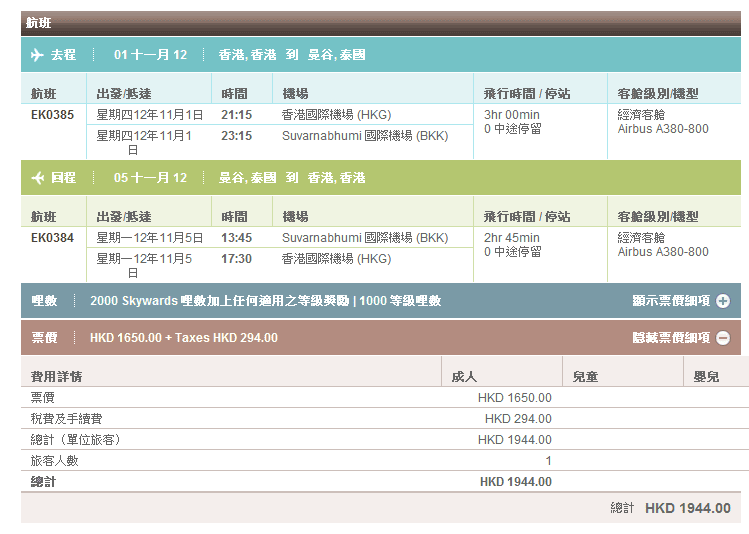Click 香港國際機場 (HKG) in the outbound departure row
The width and height of the screenshot is (749, 534).
pyautogui.click(x=336, y=115)
